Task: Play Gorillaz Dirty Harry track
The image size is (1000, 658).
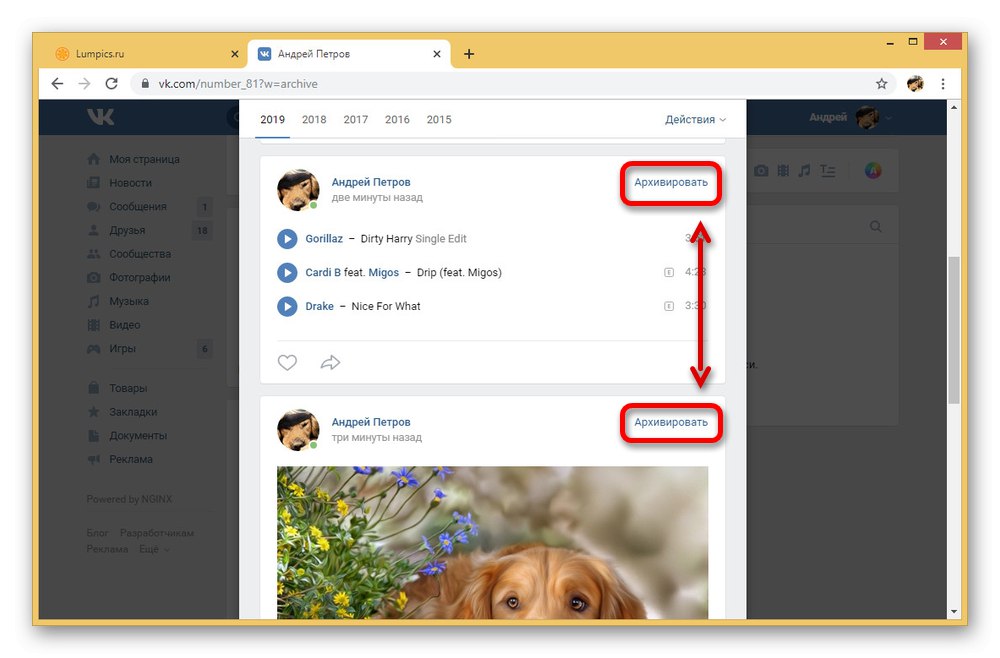Action: tap(287, 239)
